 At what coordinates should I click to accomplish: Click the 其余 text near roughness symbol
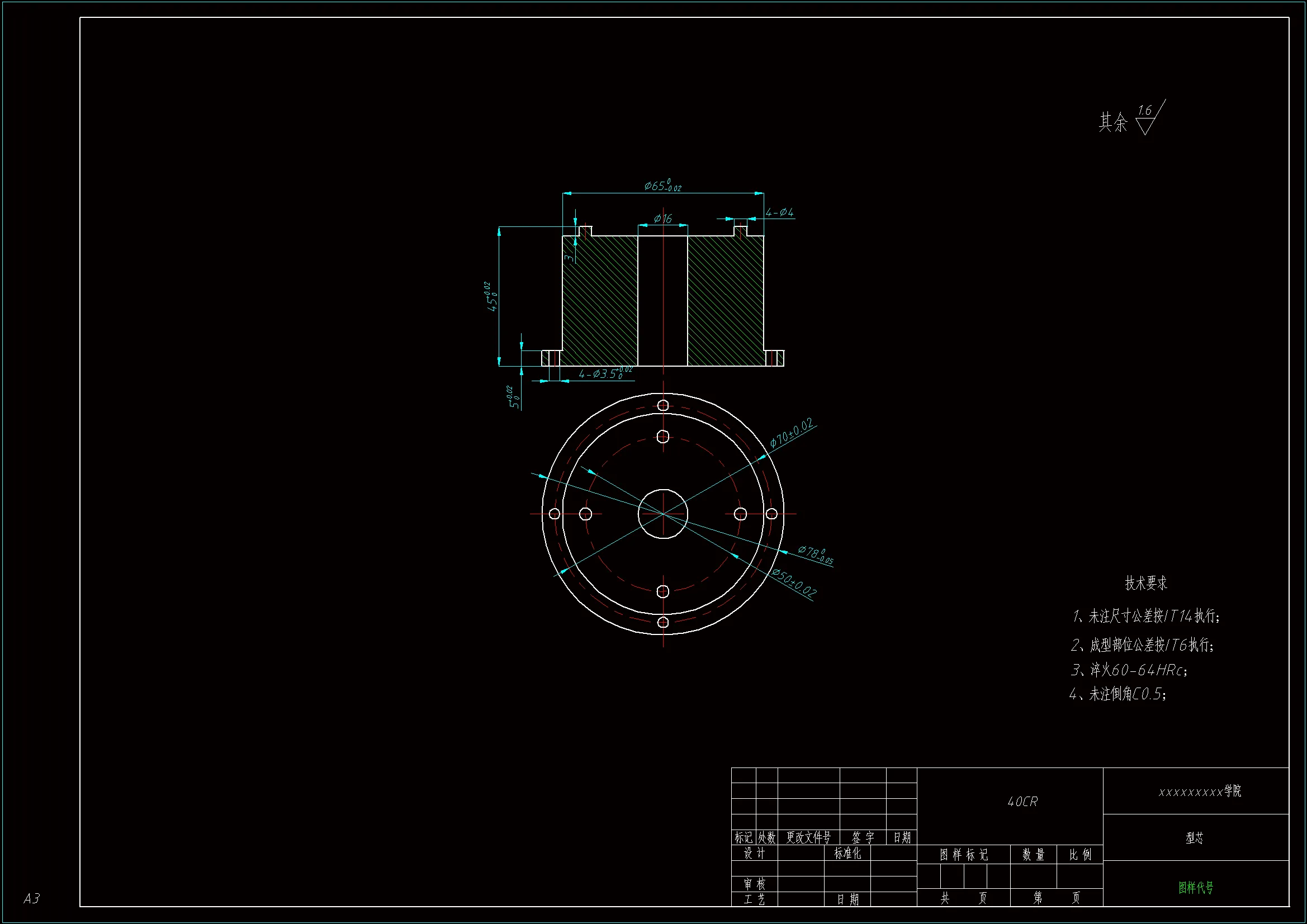pyautogui.click(x=1112, y=122)
